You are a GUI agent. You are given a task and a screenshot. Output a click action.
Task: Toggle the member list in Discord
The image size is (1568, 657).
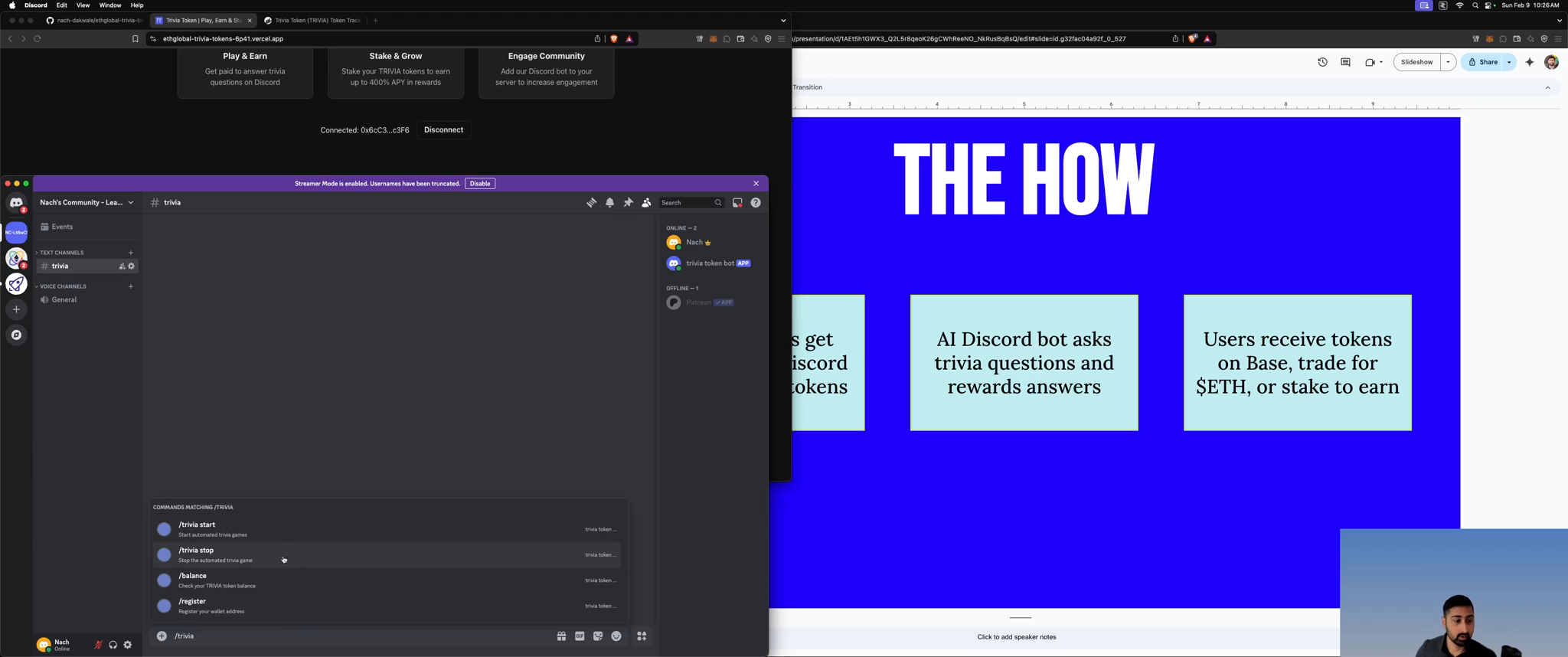tap(647, 203)
